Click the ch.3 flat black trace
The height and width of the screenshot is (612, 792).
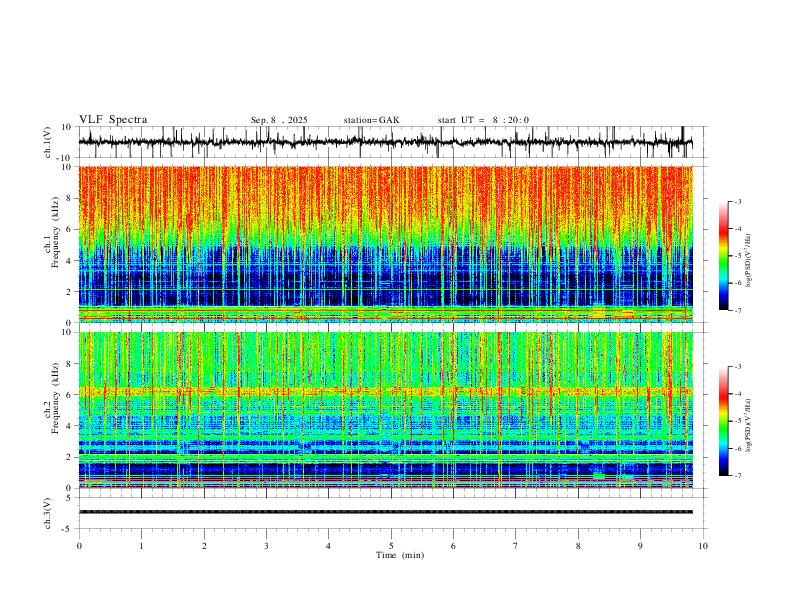pyautogui.click(x=385, y=512)
